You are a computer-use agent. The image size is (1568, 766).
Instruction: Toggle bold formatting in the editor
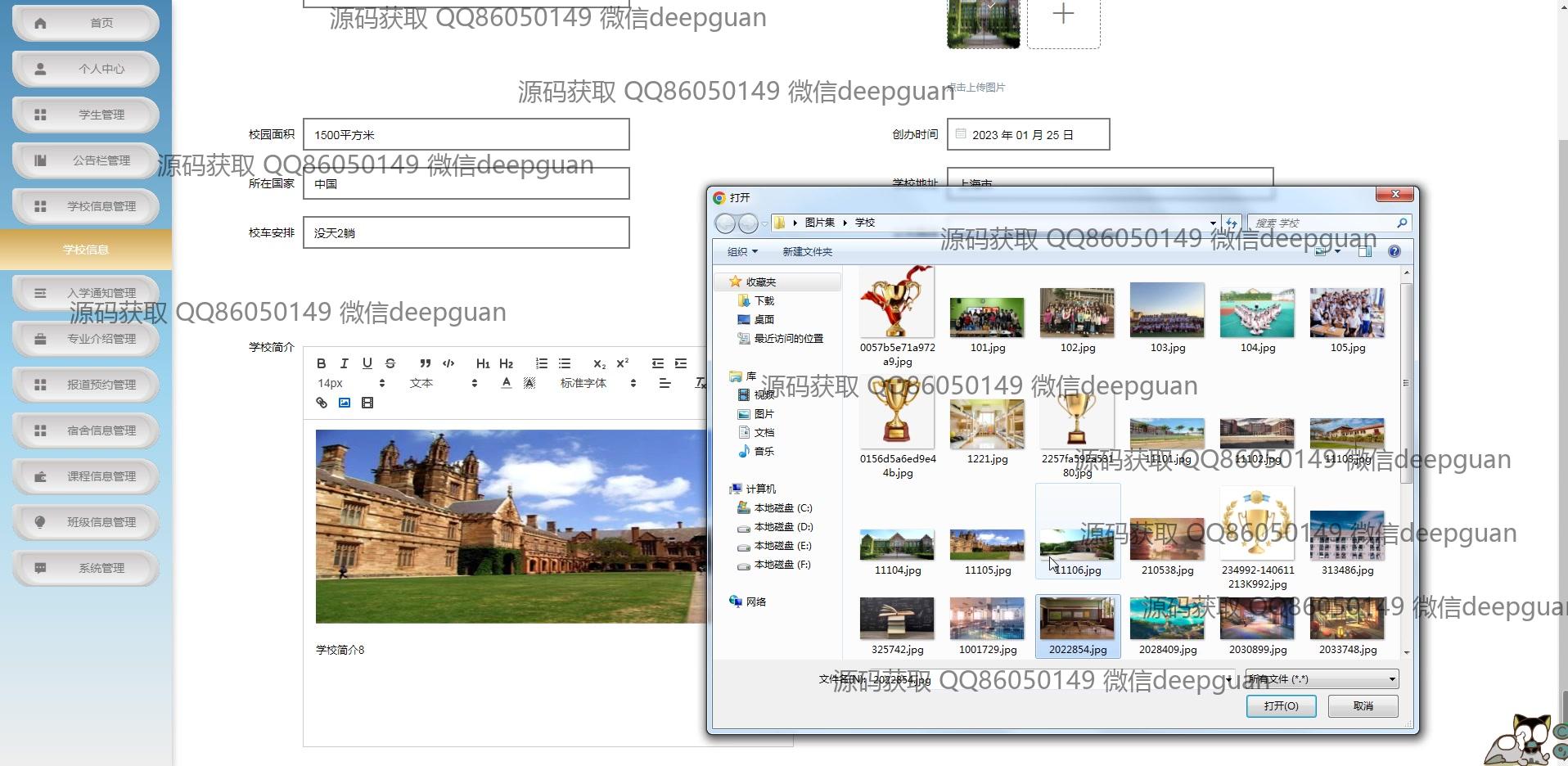[322, 363]
